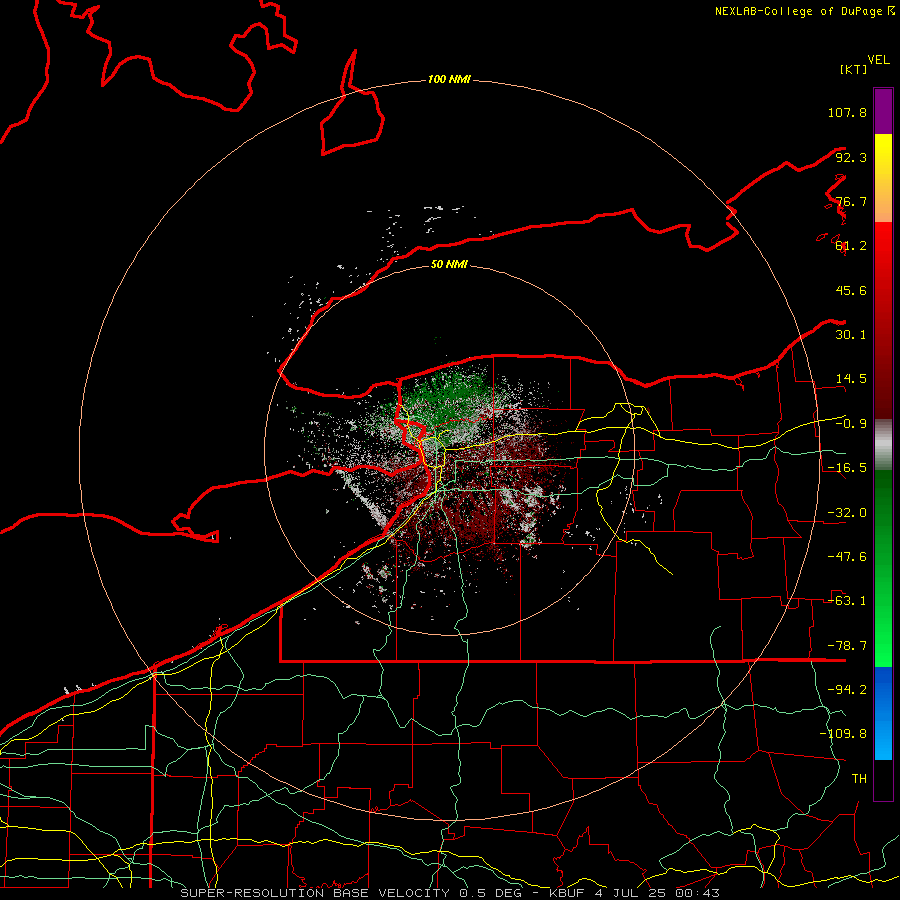The height and width of the screenshot is (900, 900).
Task: Click the 61.2 velocity legend value
Action: 851,246
